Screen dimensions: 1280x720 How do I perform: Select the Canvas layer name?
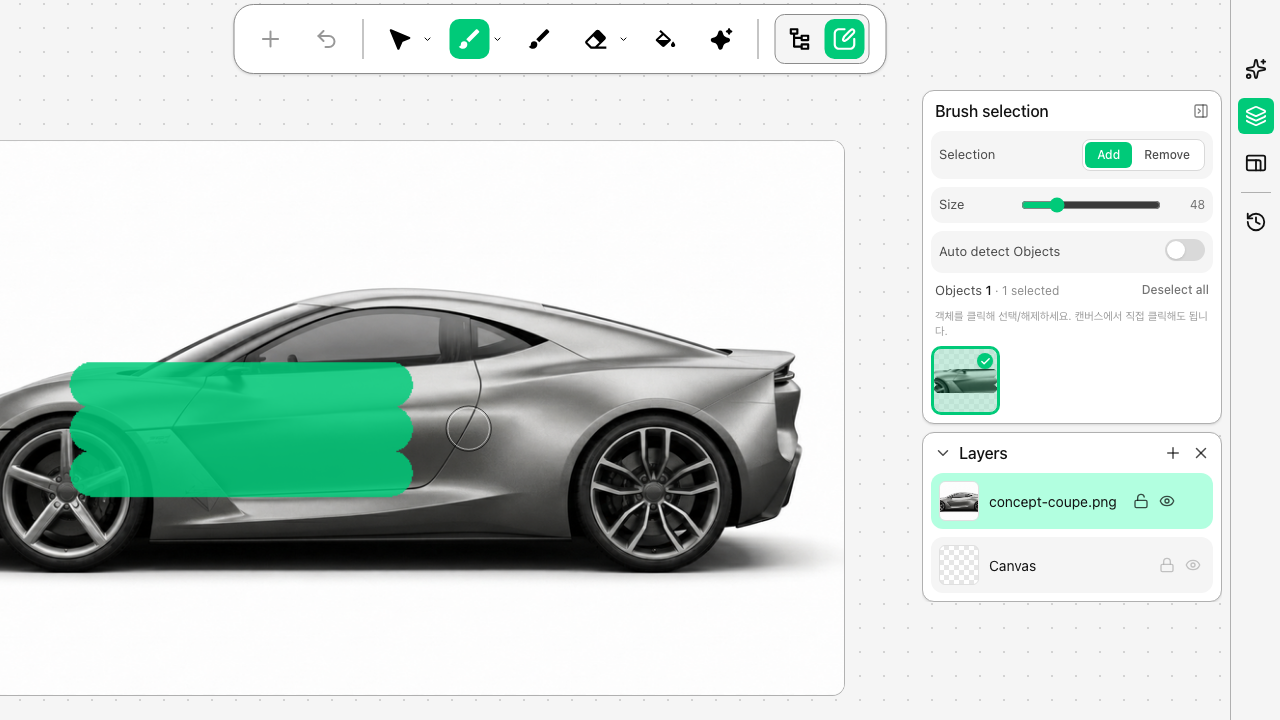(1012, 566)
